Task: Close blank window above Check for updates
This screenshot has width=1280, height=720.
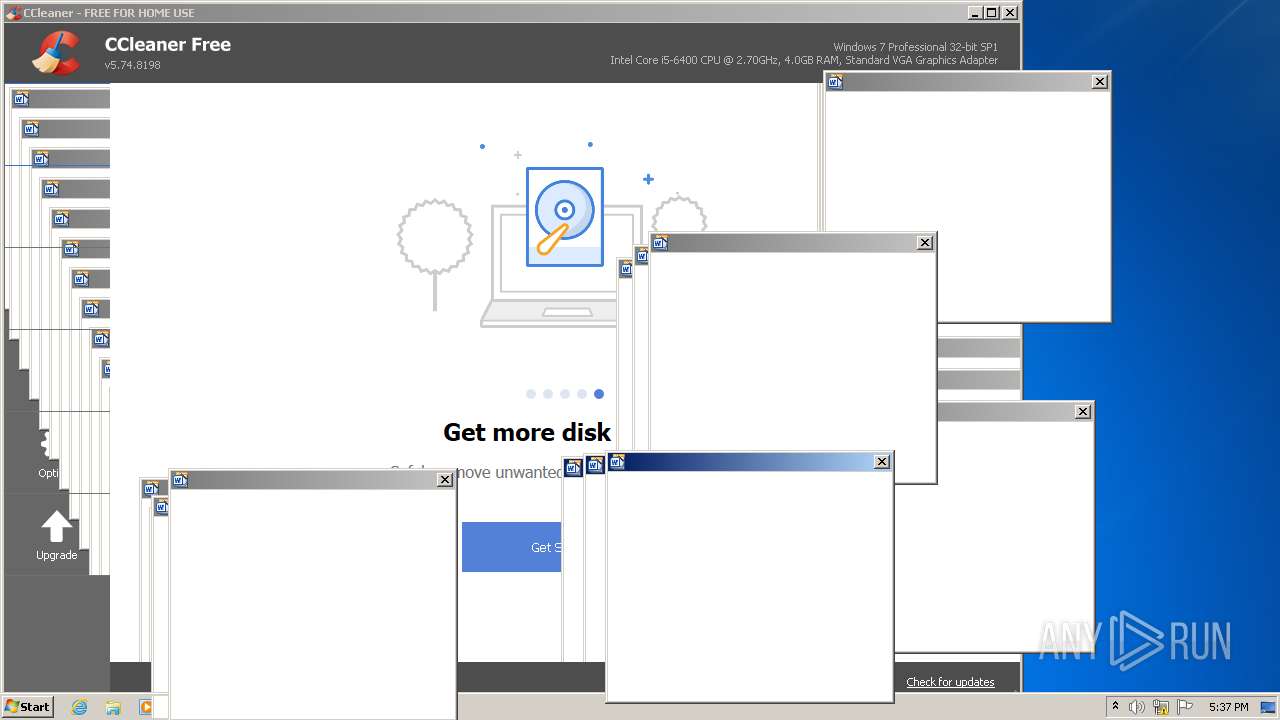Action: [x=1083, y=411]
